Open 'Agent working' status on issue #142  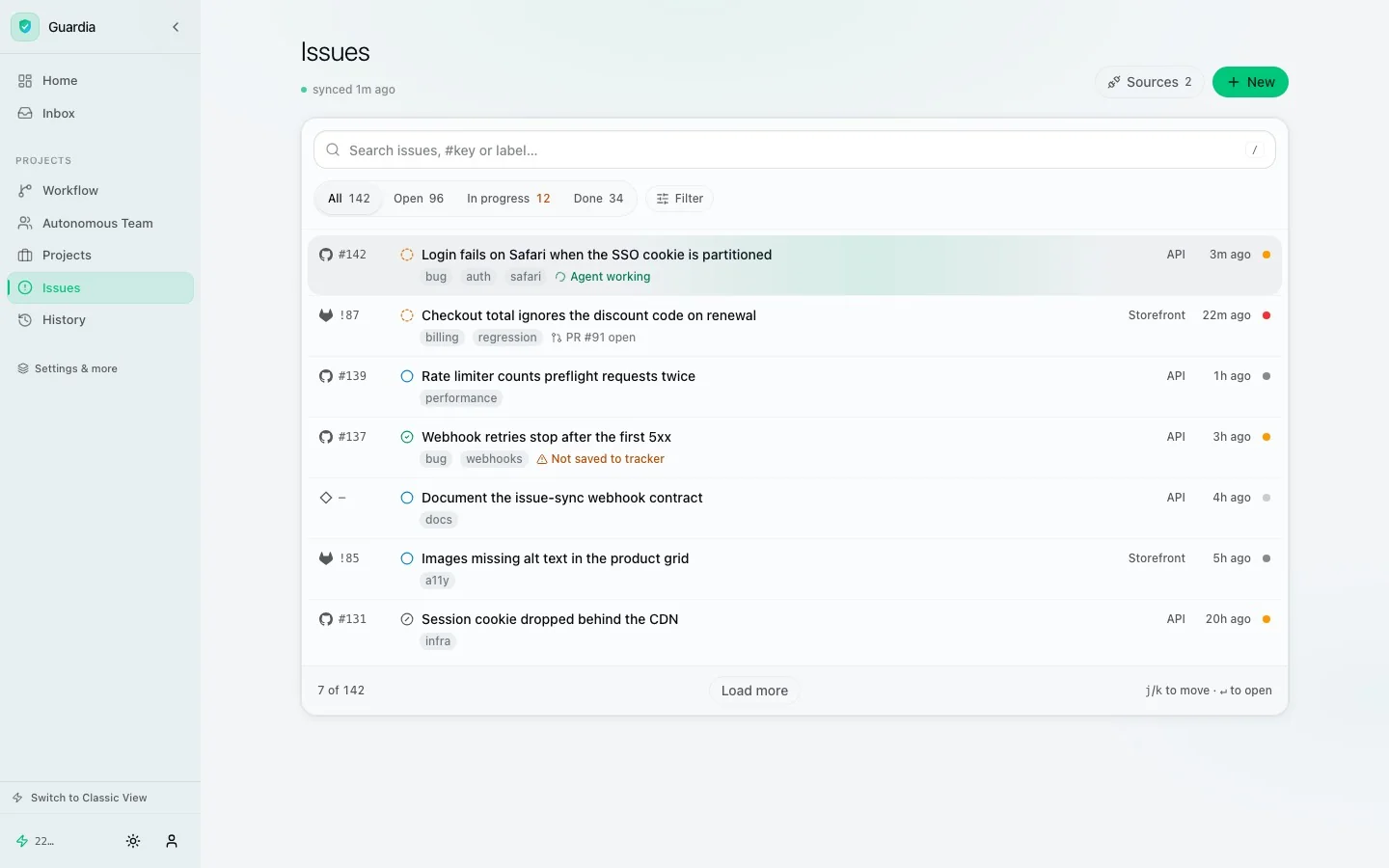(603, 277)
